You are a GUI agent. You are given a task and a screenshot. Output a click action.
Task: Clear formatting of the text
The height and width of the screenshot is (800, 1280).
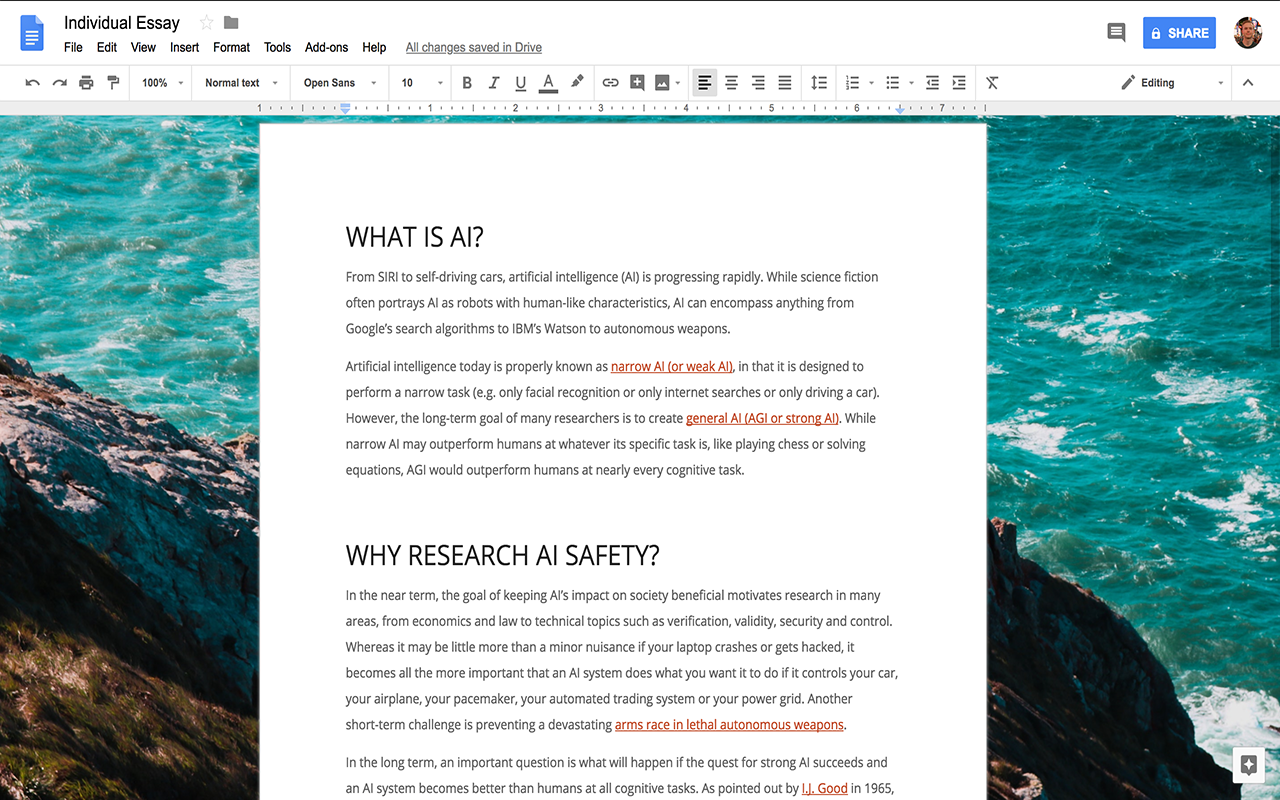pyautogui.click(x=991, y=82)
